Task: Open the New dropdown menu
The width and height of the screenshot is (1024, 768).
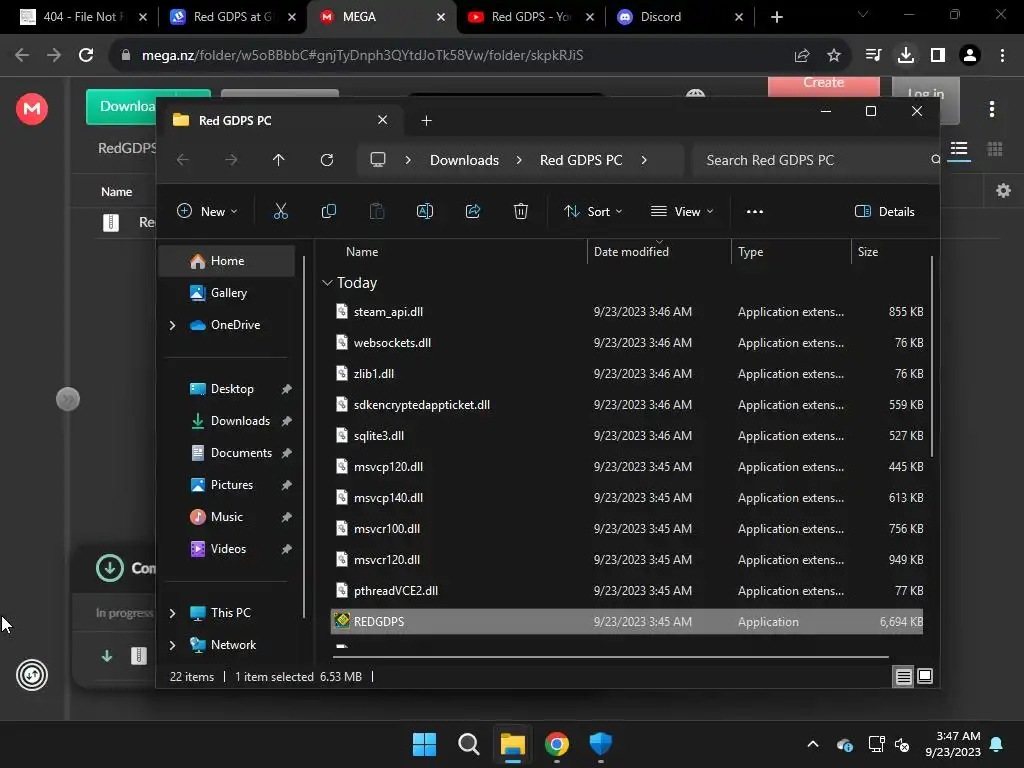Action: [x=207, y=212]
